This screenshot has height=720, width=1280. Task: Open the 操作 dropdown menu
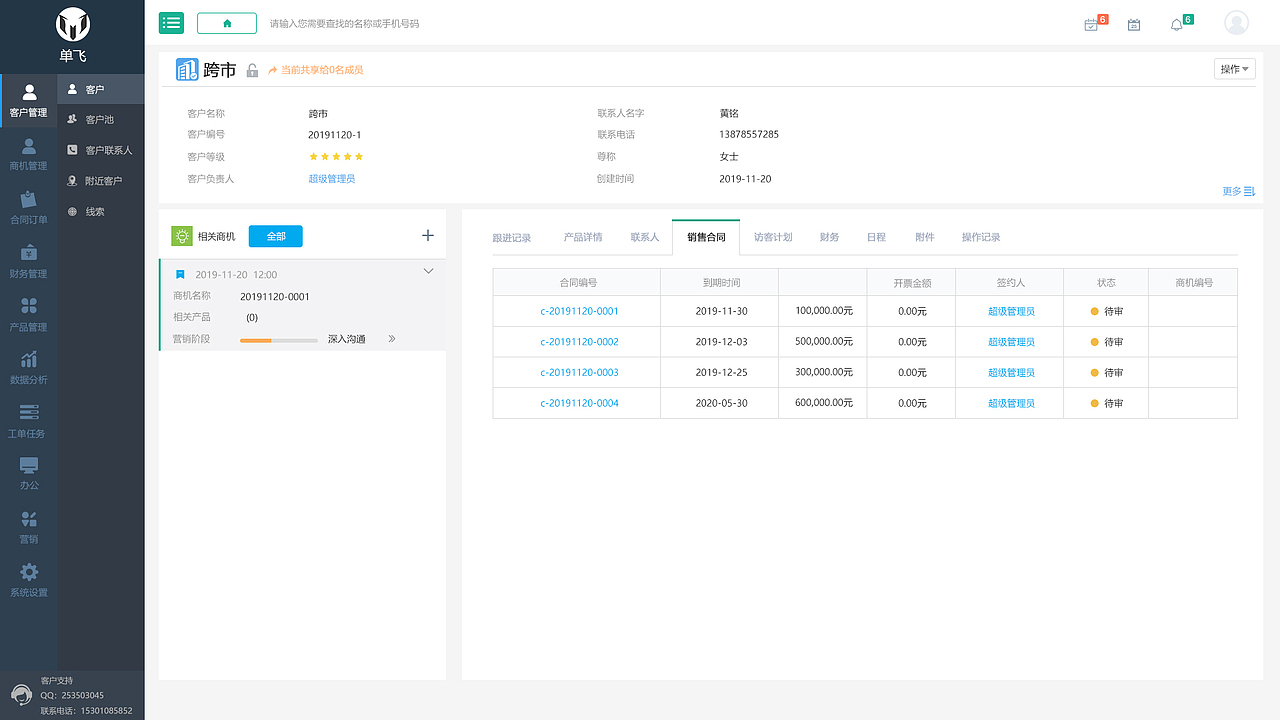(1234, 68)
